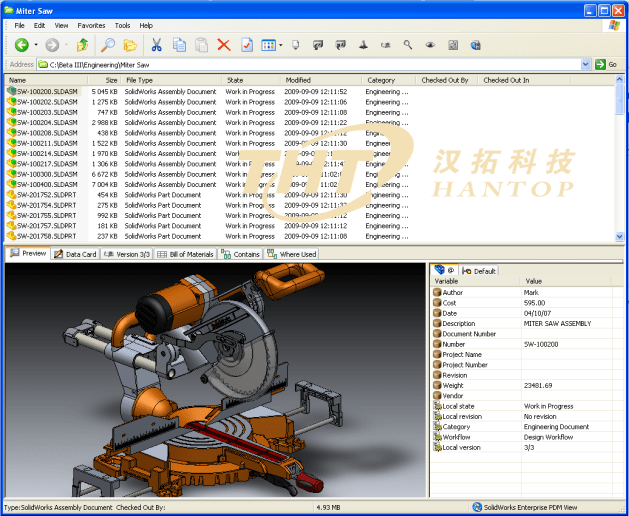Image resolution: width=629 pixels, height=516 pixels.
Task: Click the first check-in monitor icon
Action: (x=318, y=45)
